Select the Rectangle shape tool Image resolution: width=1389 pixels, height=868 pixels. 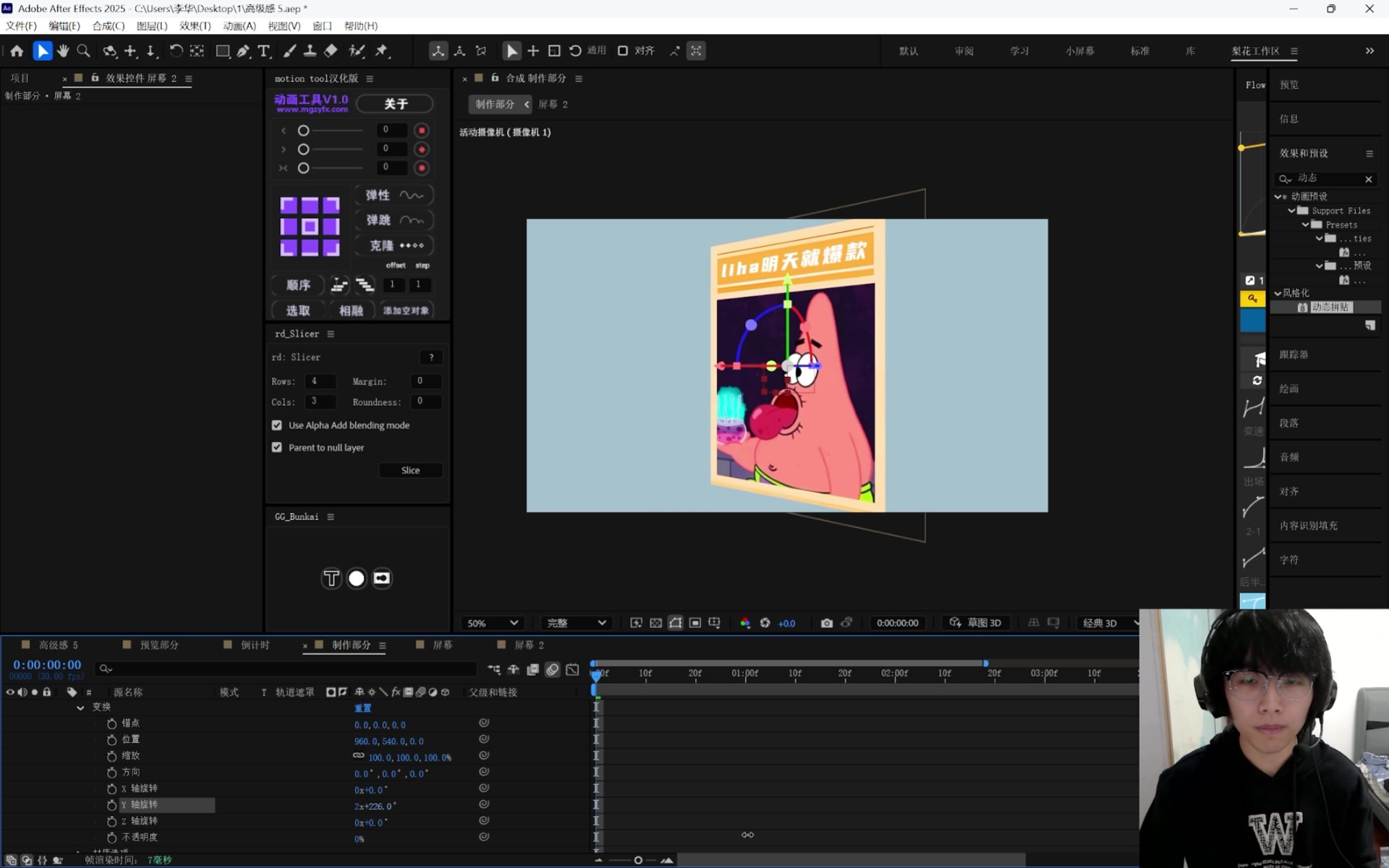pos(223,51)
